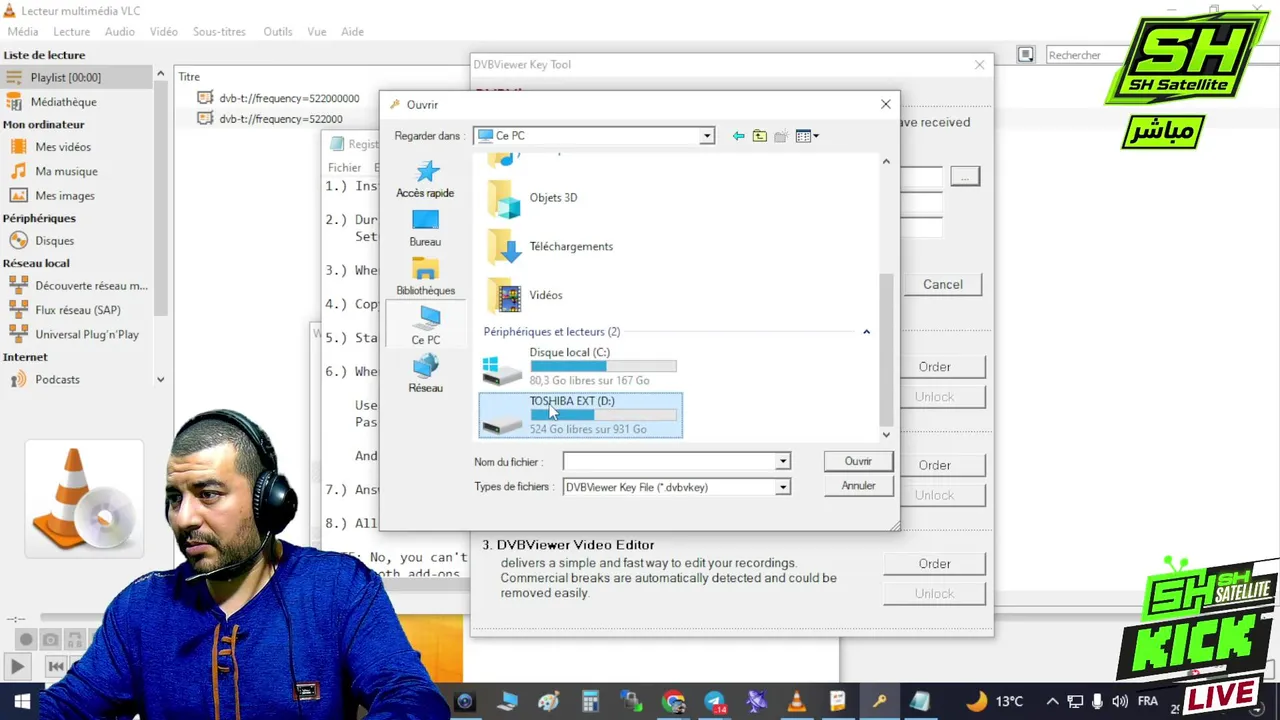Click the Titre column header in VLC playlist
Viewport: 1280px width, 720px height.
[x=189, y=77]
